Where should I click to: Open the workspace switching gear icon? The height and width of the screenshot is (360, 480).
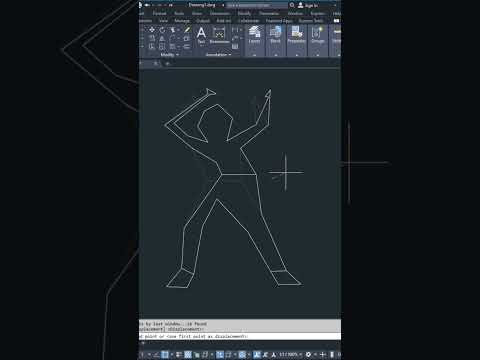tap(308, 354)
